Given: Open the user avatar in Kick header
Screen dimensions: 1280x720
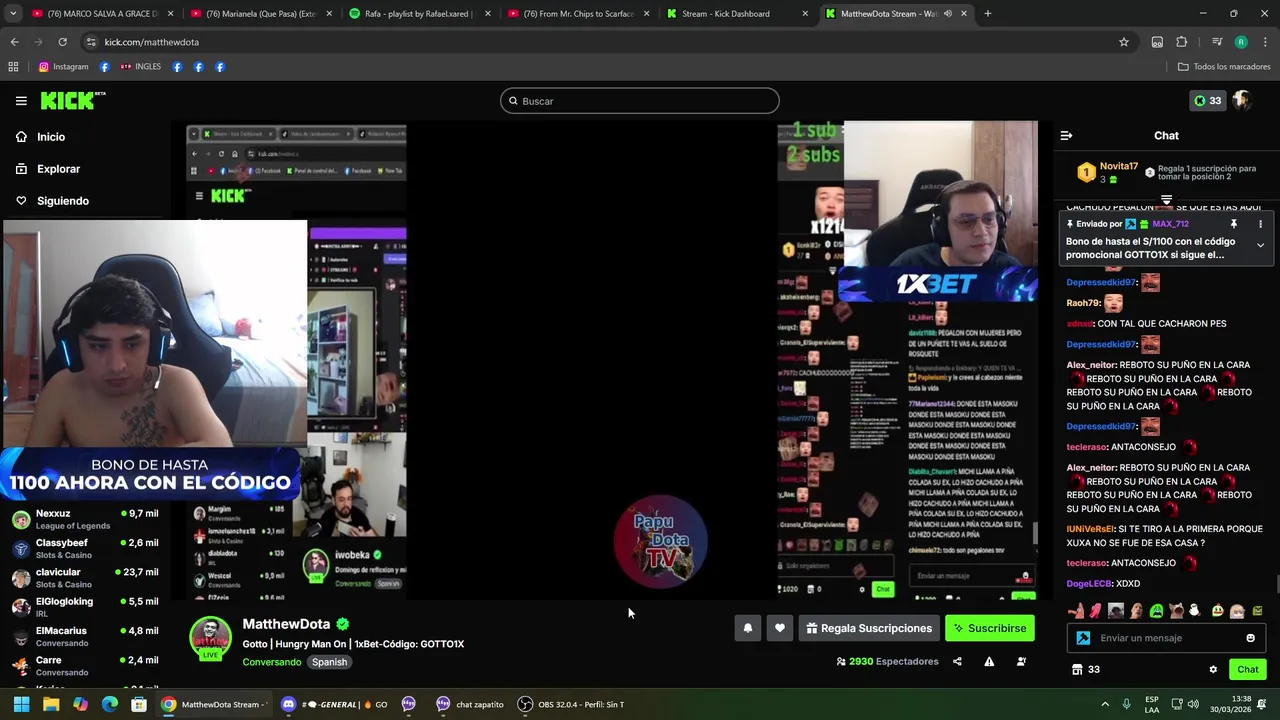Looking at the screenshot, I should [1241, 100].
